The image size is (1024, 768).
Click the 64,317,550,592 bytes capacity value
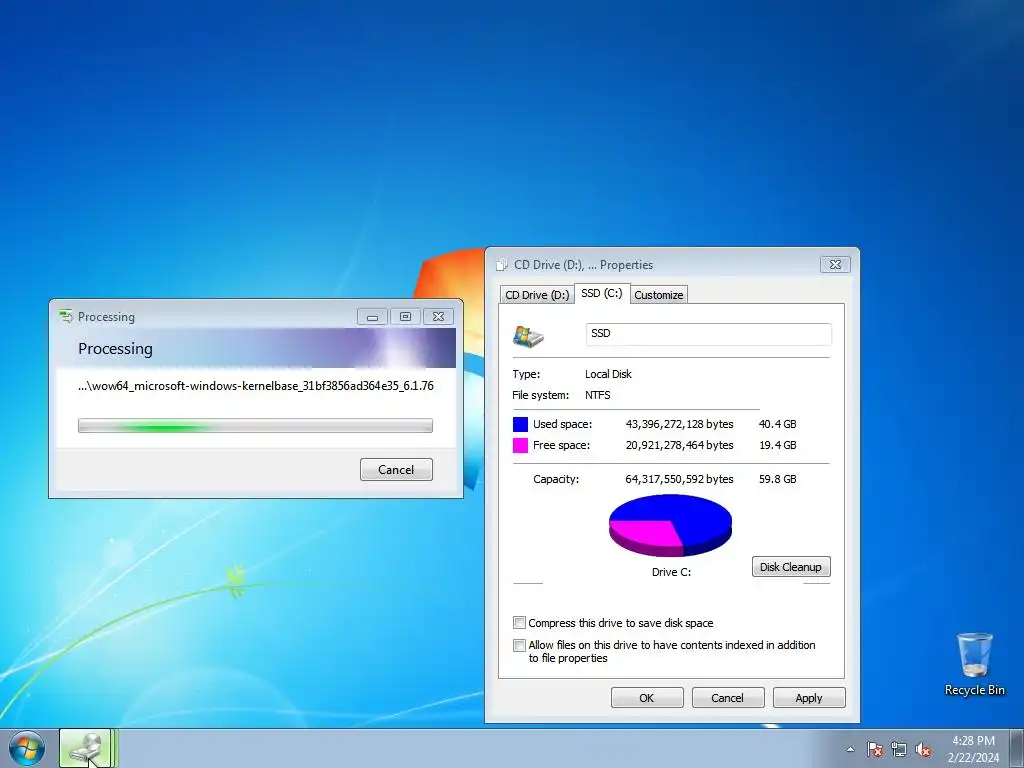679,479
